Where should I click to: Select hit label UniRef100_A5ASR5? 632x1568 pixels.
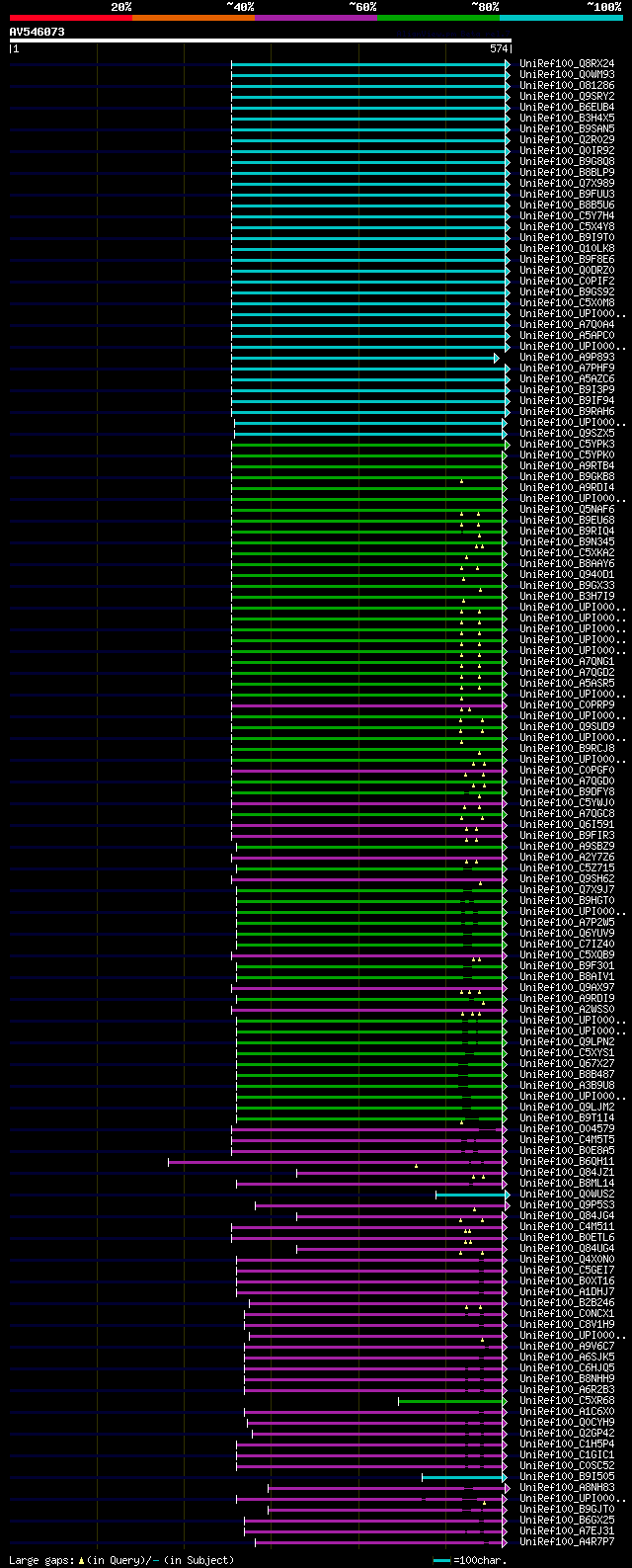point(569,683)
